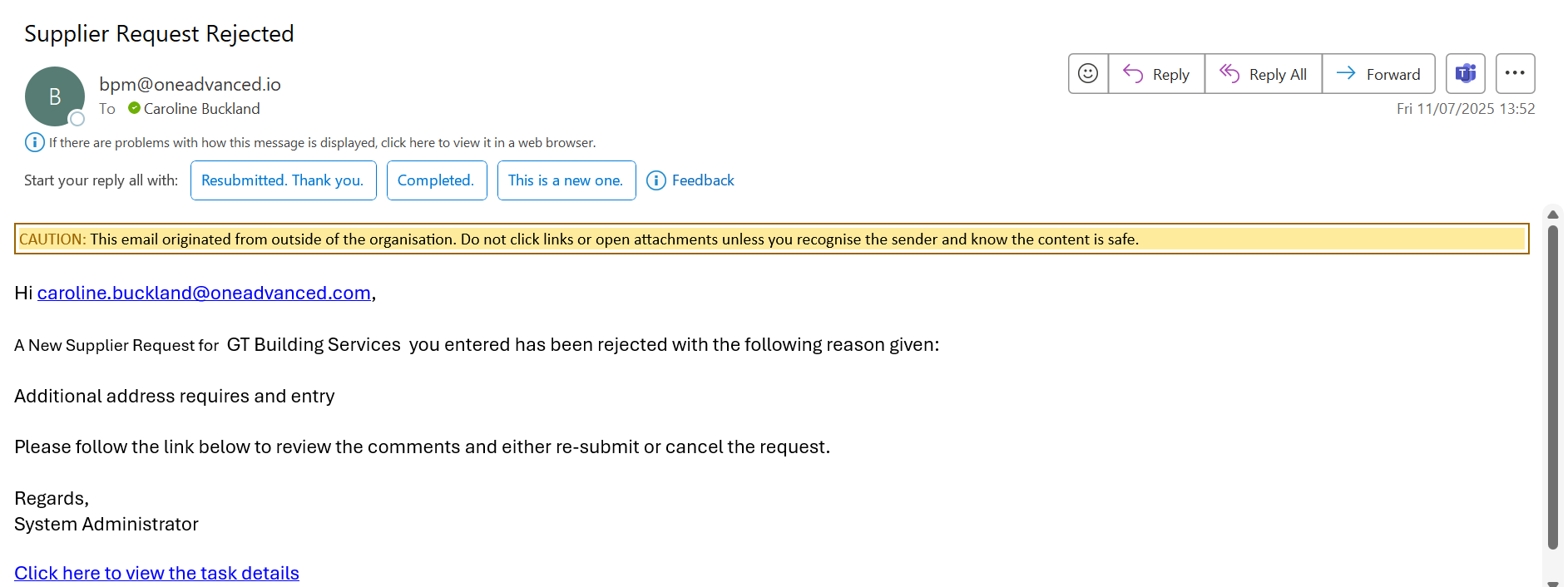The width and height of the screenshot is (1568, 587).
Task: Open the Feedback link for suggested replies
Action: pos(703,180)
